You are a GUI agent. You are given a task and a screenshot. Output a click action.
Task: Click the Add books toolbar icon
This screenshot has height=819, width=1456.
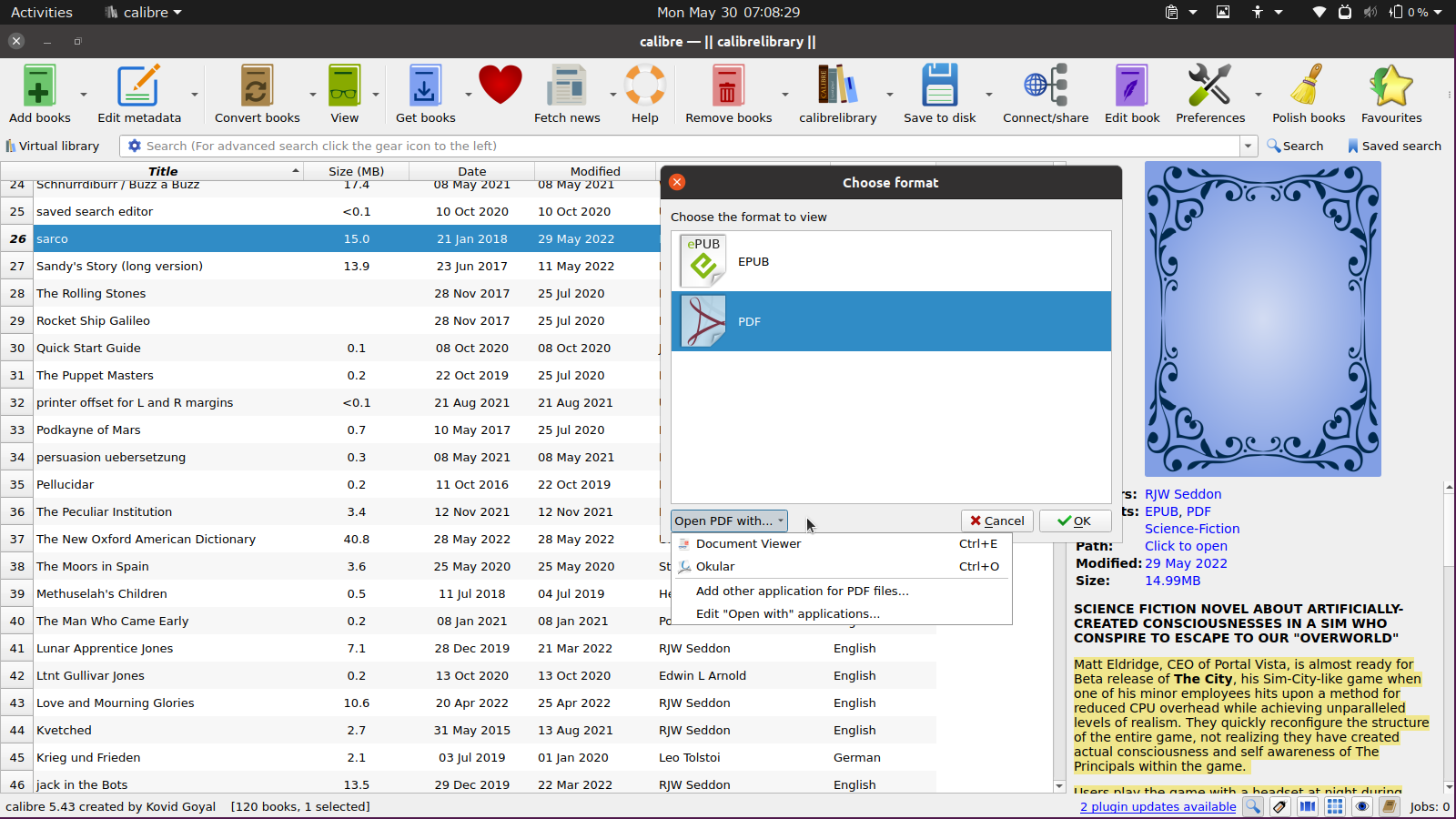click(x=39, y=86)
